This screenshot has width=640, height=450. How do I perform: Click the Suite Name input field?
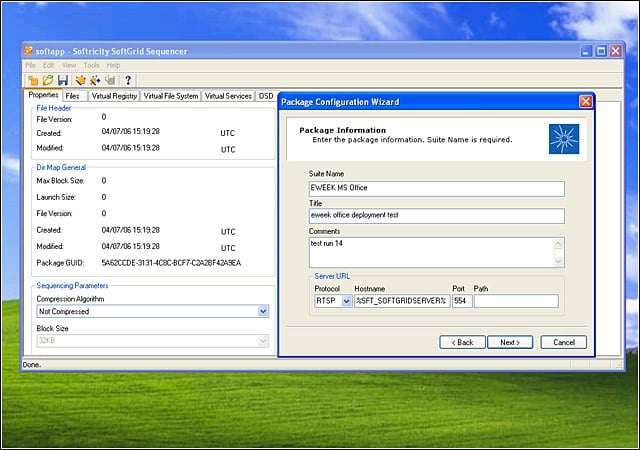pos(437,188)
